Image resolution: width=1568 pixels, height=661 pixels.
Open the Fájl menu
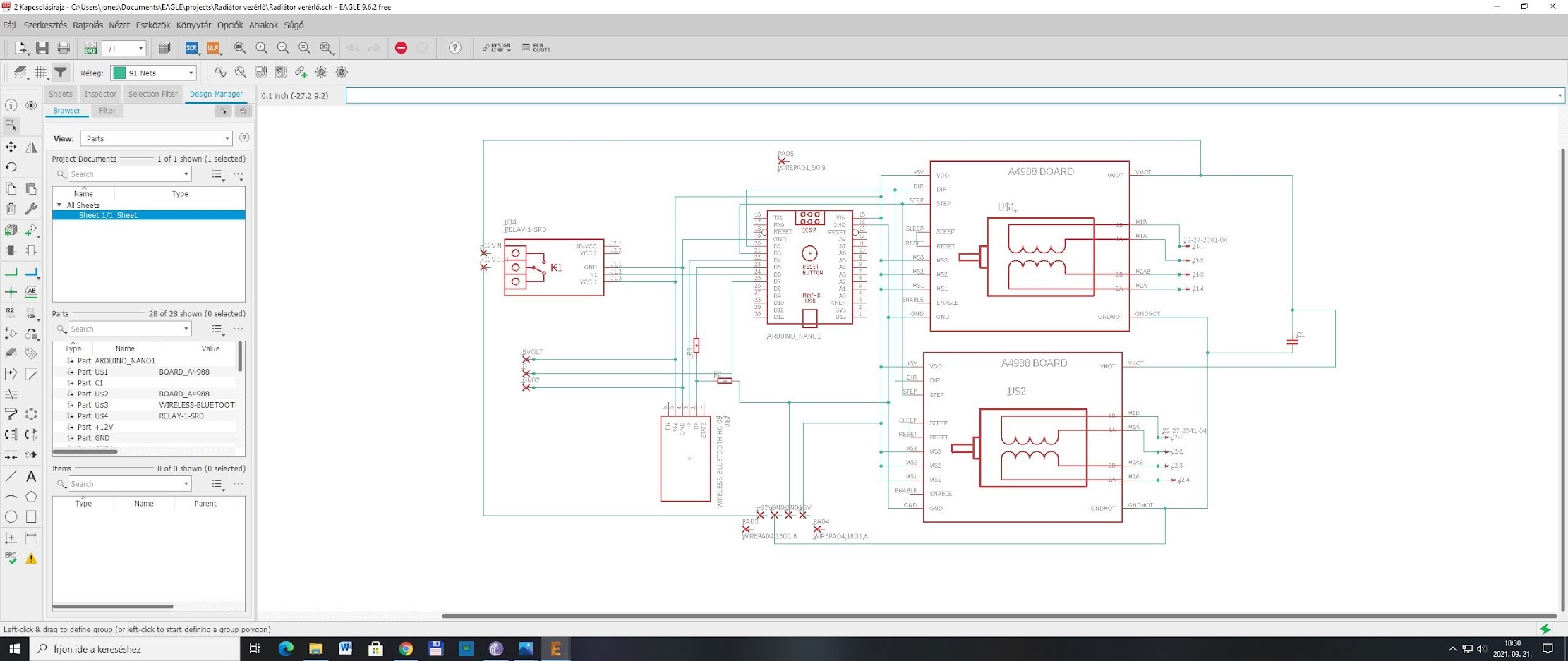click(x=9, y=25)
